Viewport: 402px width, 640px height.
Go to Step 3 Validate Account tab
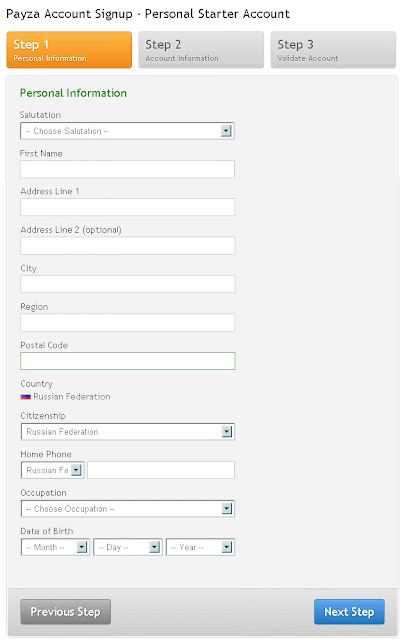click(333, 50)
